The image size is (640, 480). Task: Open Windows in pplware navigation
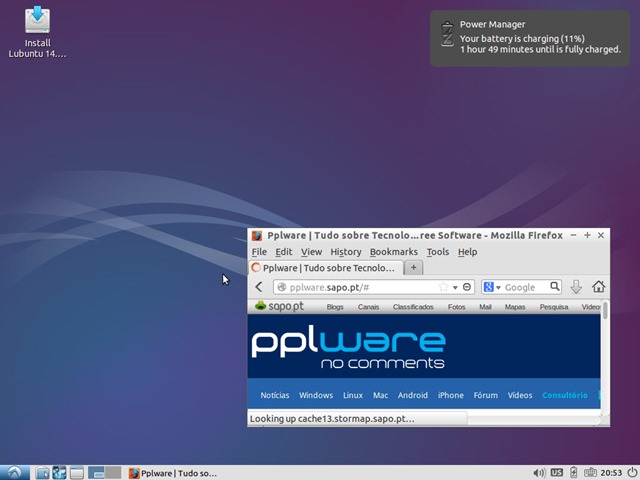[x=316, y=395]
